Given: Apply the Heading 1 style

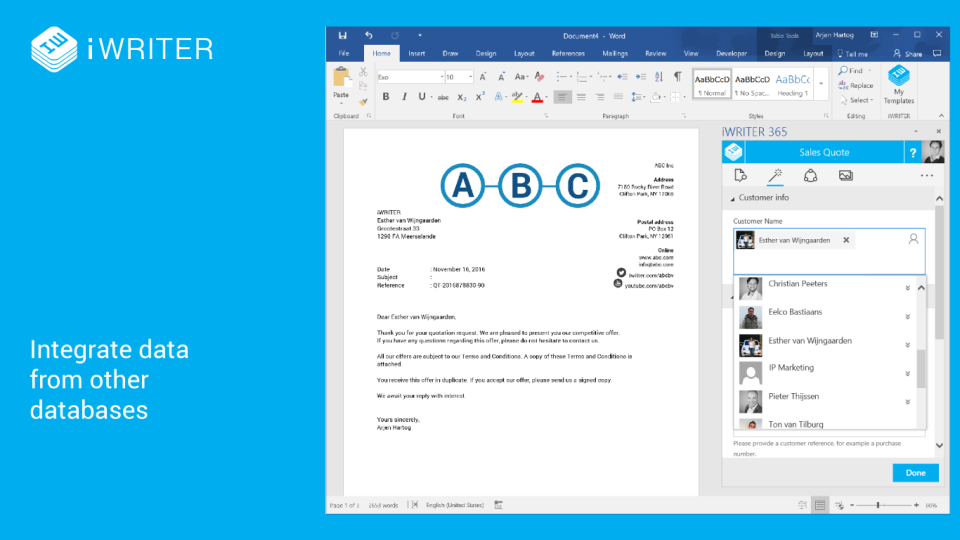Looking at the screenshot, I should click(792, 84).
